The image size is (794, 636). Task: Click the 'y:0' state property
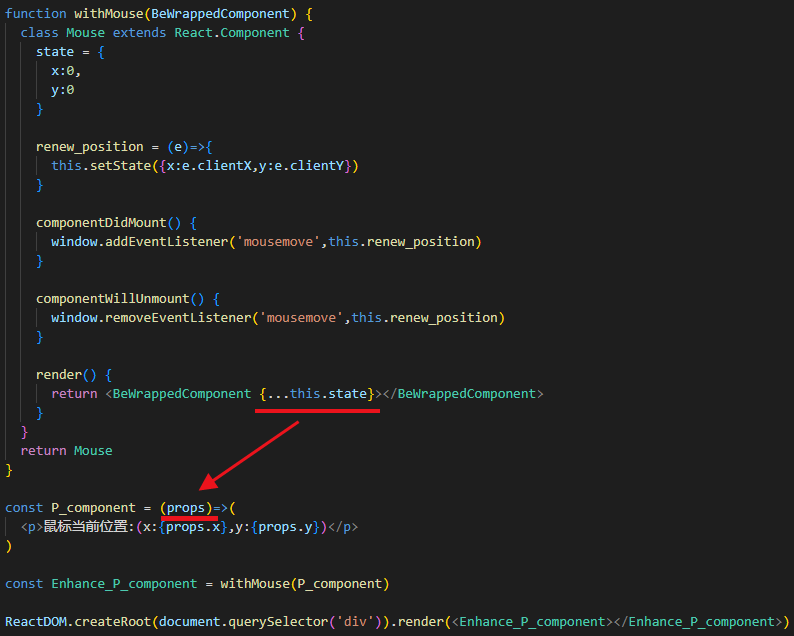coord(62,90)
